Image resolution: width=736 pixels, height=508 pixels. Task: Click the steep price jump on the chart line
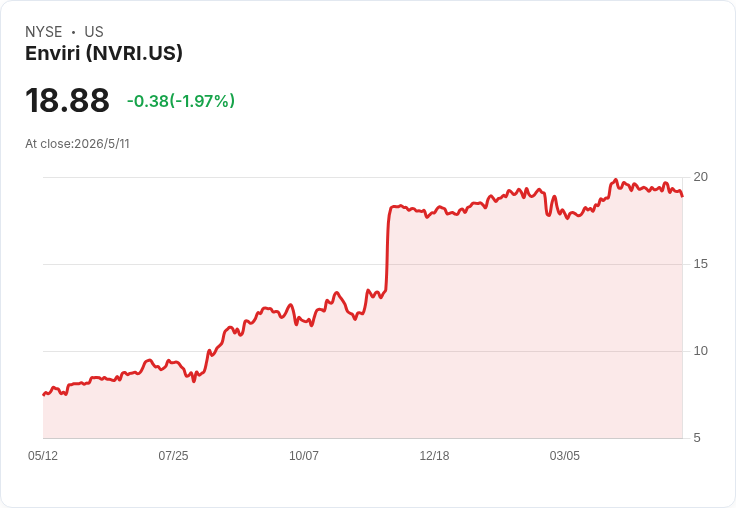pos(387,249)
